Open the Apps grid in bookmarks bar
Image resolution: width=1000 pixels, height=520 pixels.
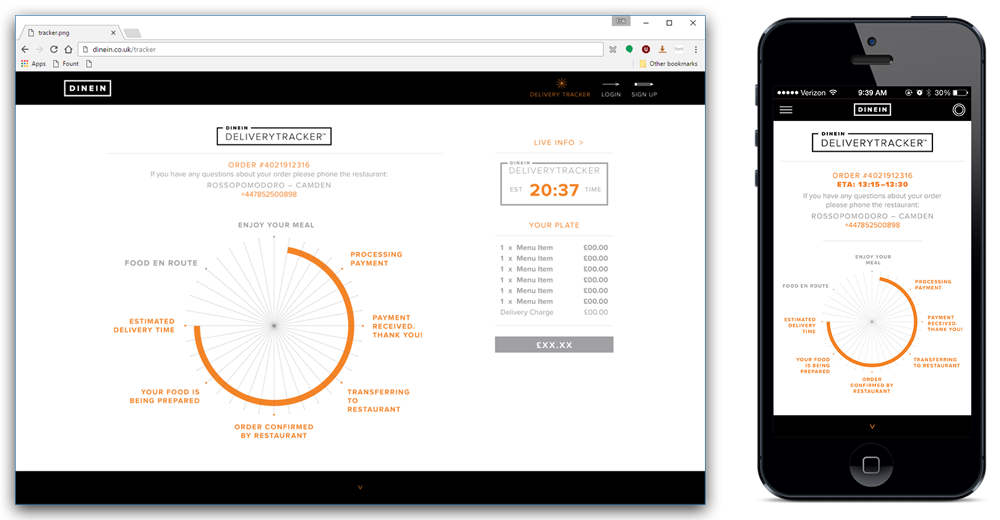pos(33,63)
